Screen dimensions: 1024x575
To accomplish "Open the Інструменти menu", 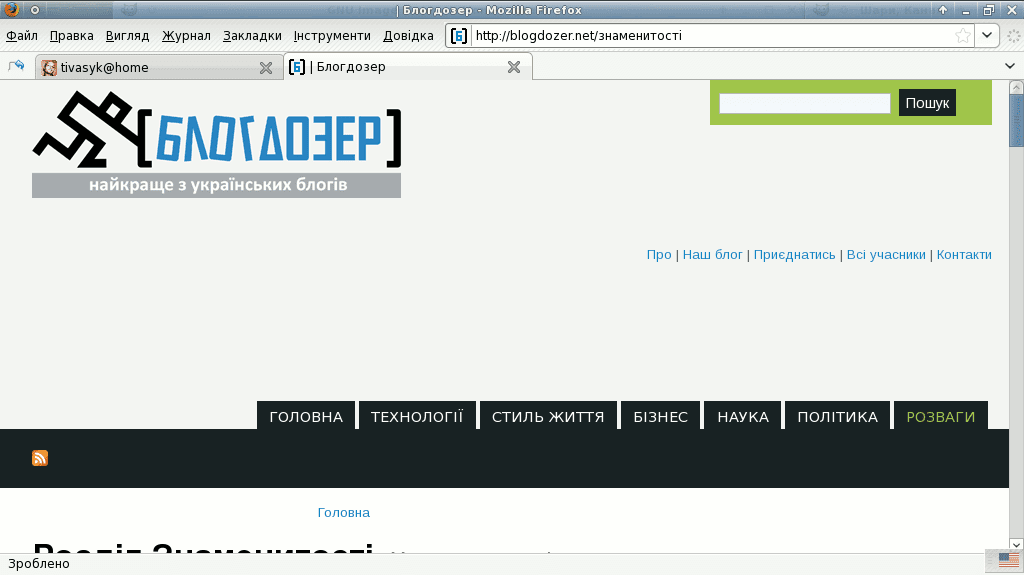I will (x=332, y=36).
